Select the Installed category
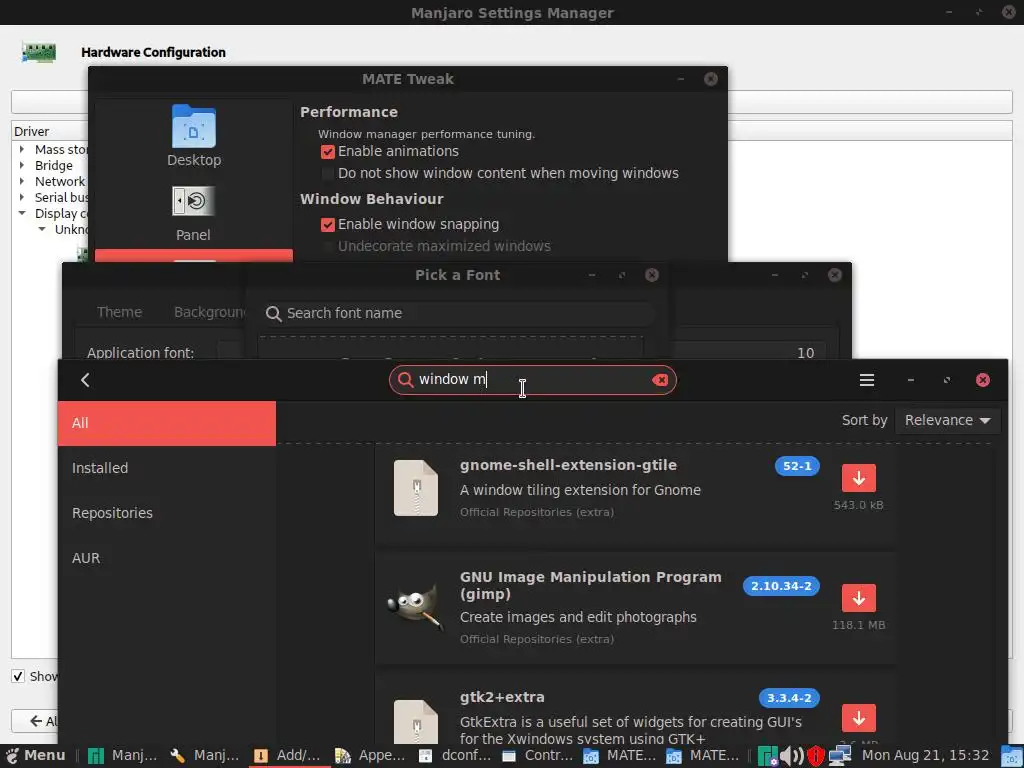Screen dimensions: 1024x768 (167, 468)
